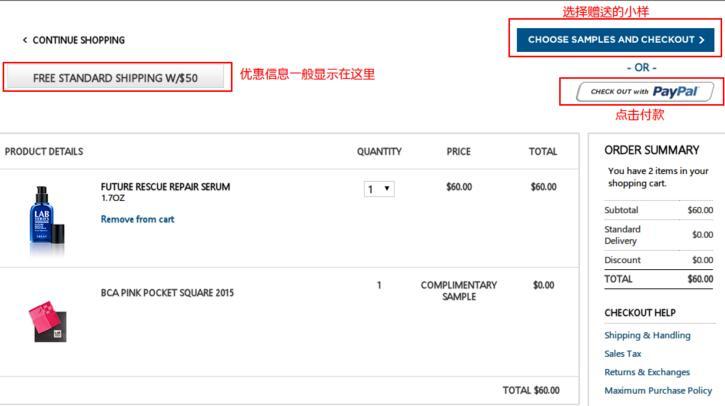Click the Continue Shopping link text
The width and height of the screenshot is (725, 406).
point(79,40)
